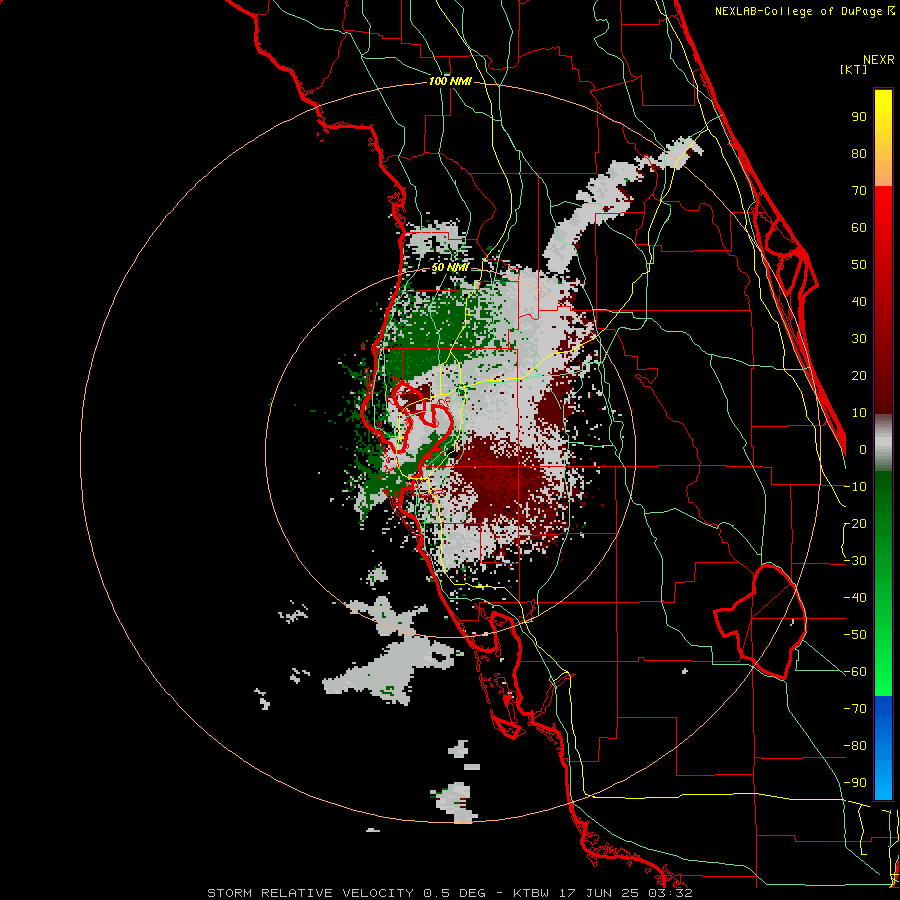Viewport: 900px width, 900px height.
Task: Click the STORM RELATIVE VELOCITY caption text
Action: 310,893
